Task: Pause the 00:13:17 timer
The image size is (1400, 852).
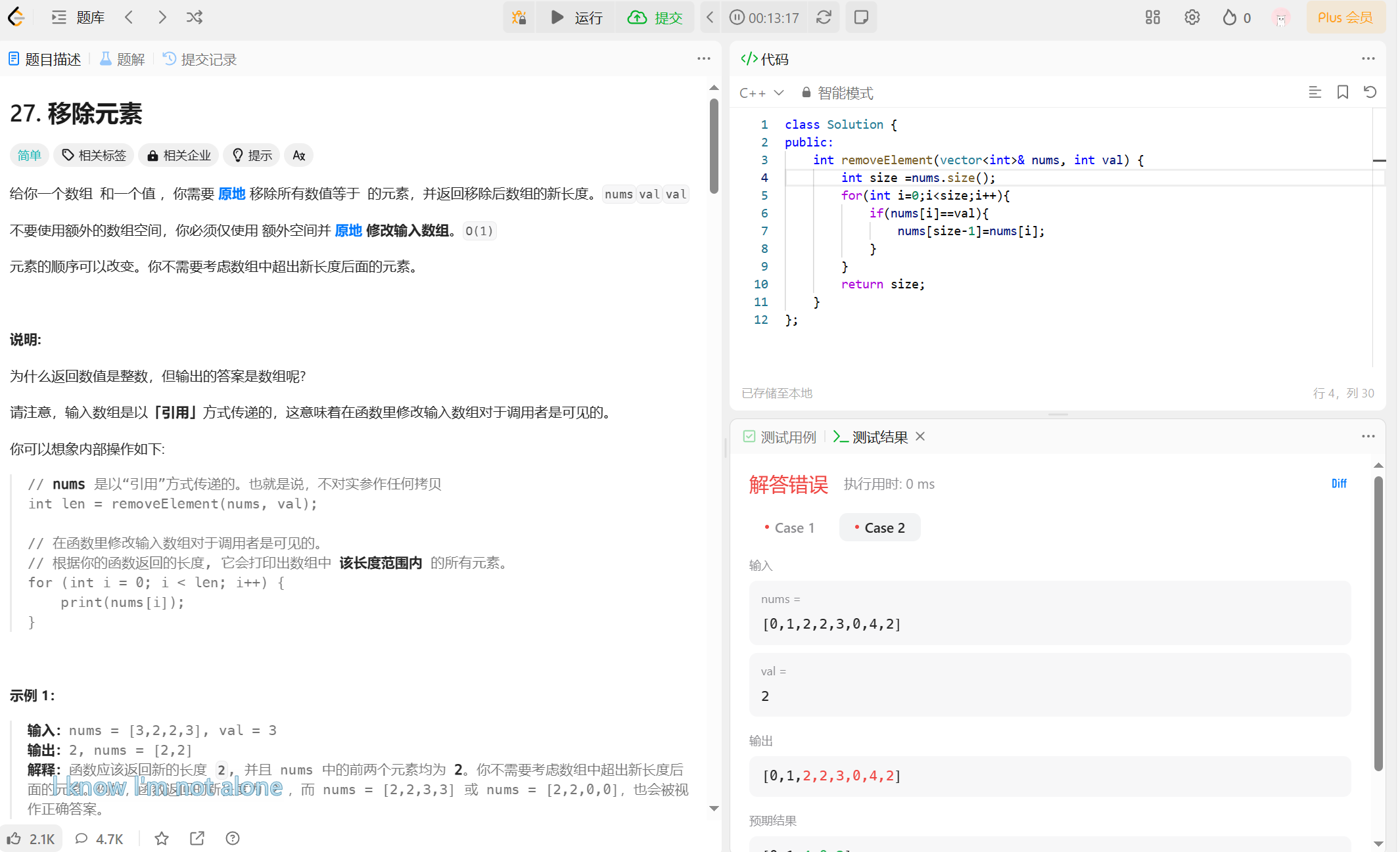Action: pyautogui.click(x=737, y=17)
